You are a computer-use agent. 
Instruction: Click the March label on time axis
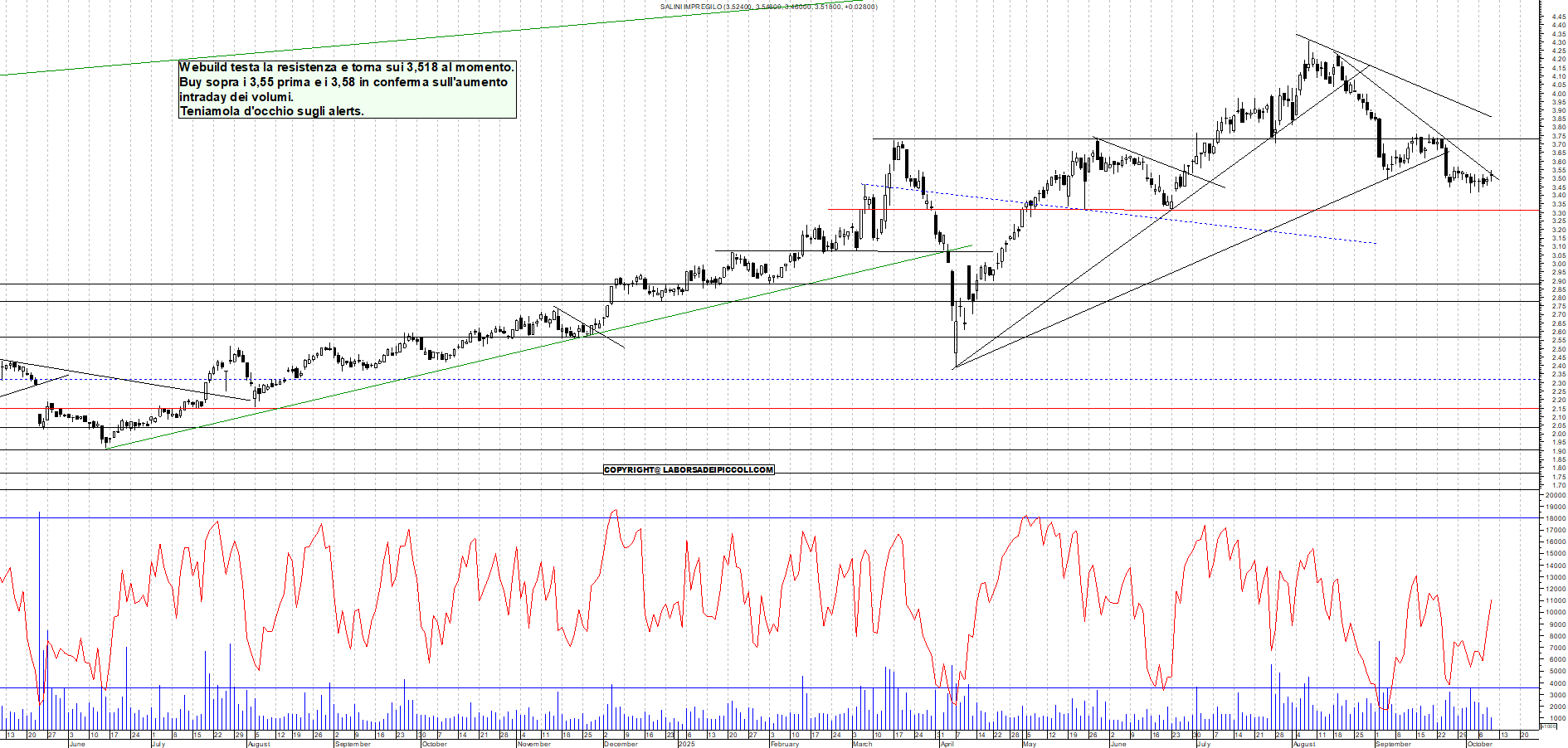coord(862,744)
